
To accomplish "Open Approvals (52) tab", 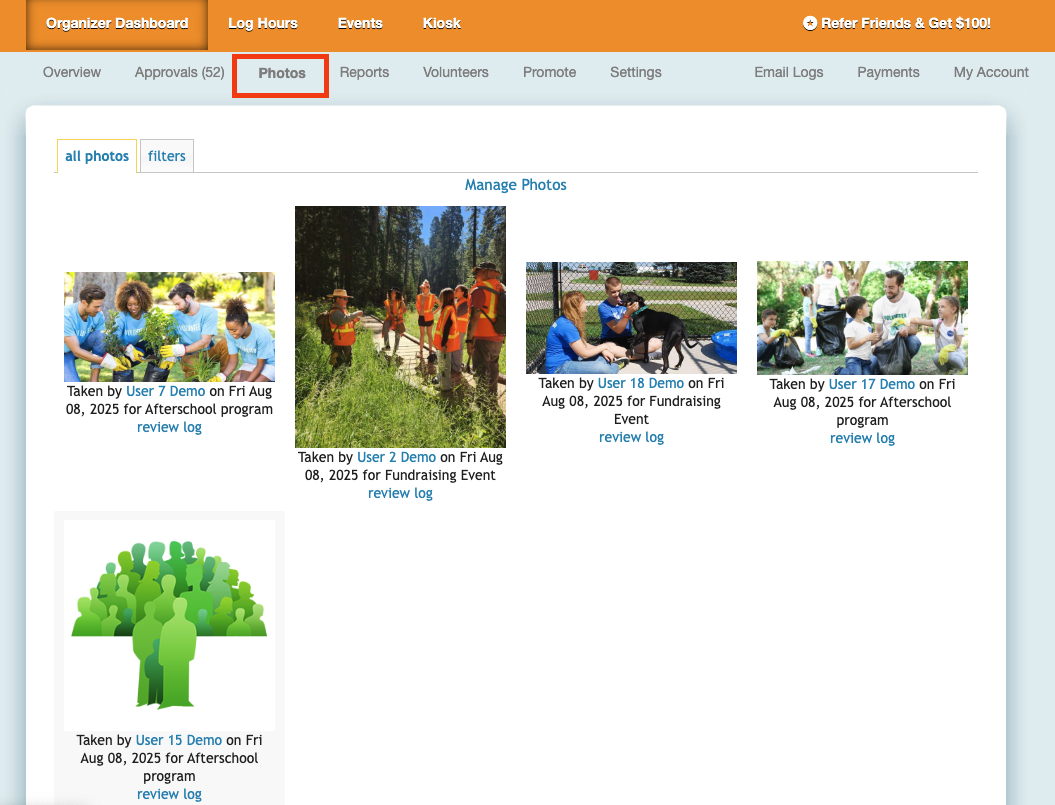I will point(180,73).
